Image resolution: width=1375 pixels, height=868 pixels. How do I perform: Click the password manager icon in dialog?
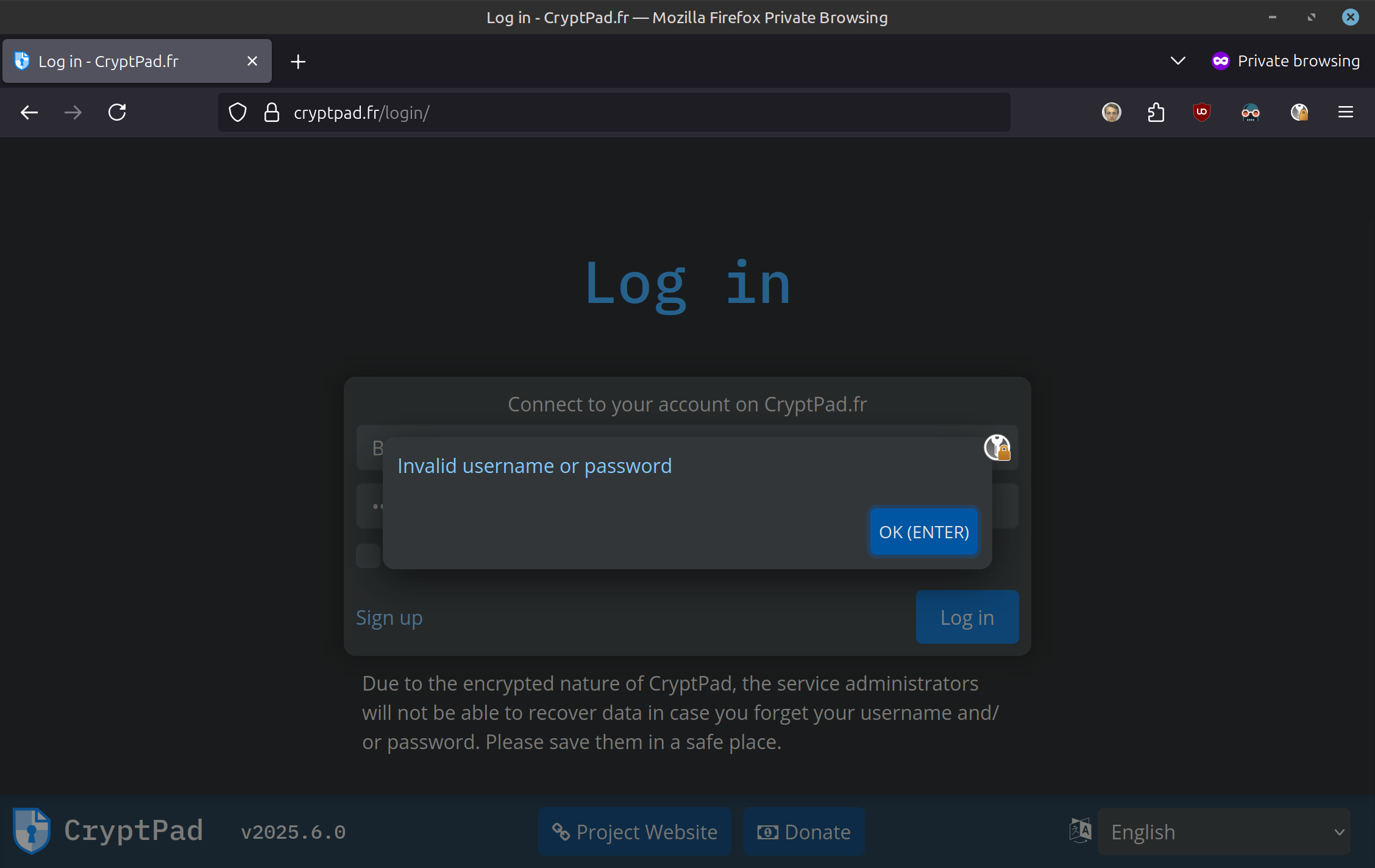[x=997, y=448]
